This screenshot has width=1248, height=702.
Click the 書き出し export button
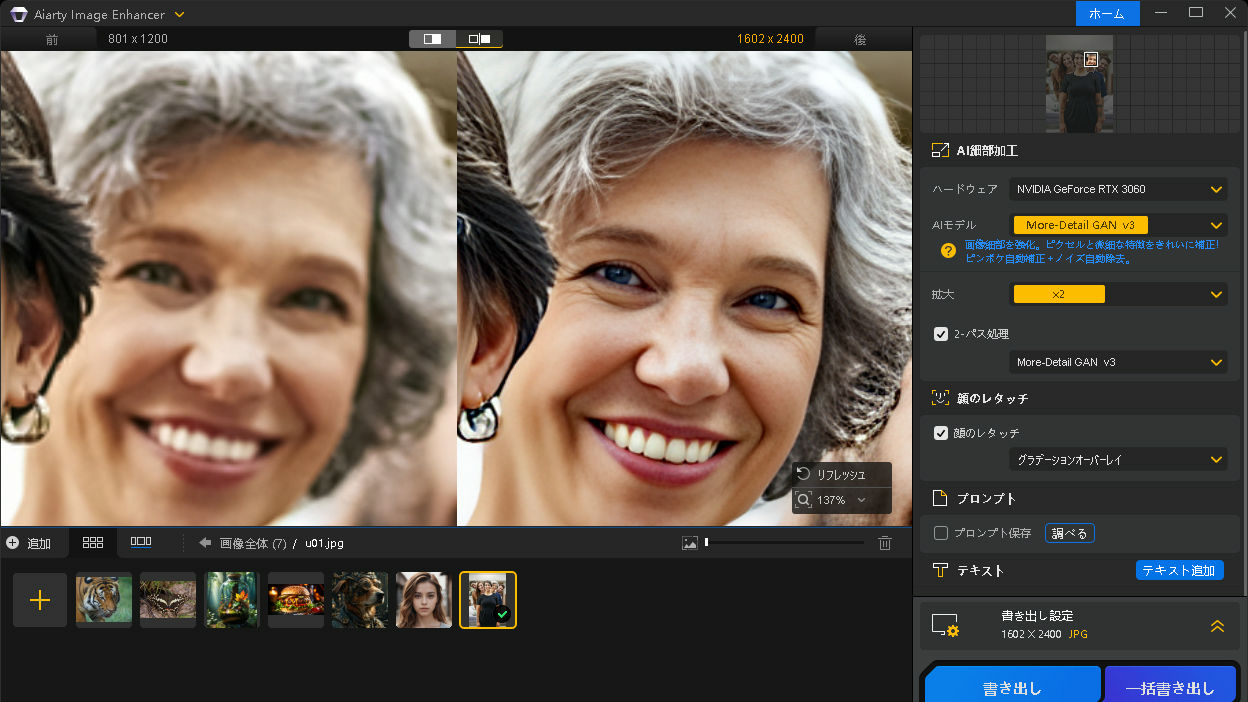coord(1012,687)
